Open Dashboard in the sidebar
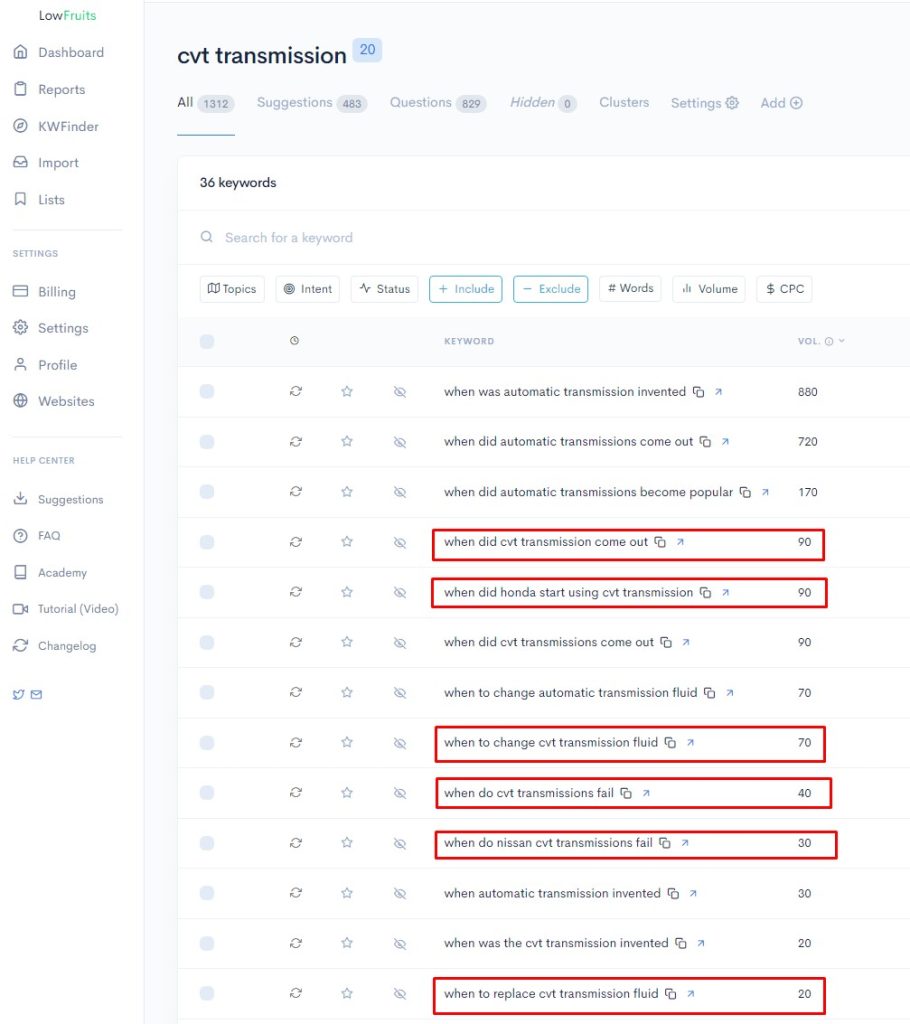The height and width of the screenshot is (1024, 910). click(x=59, y=52)
